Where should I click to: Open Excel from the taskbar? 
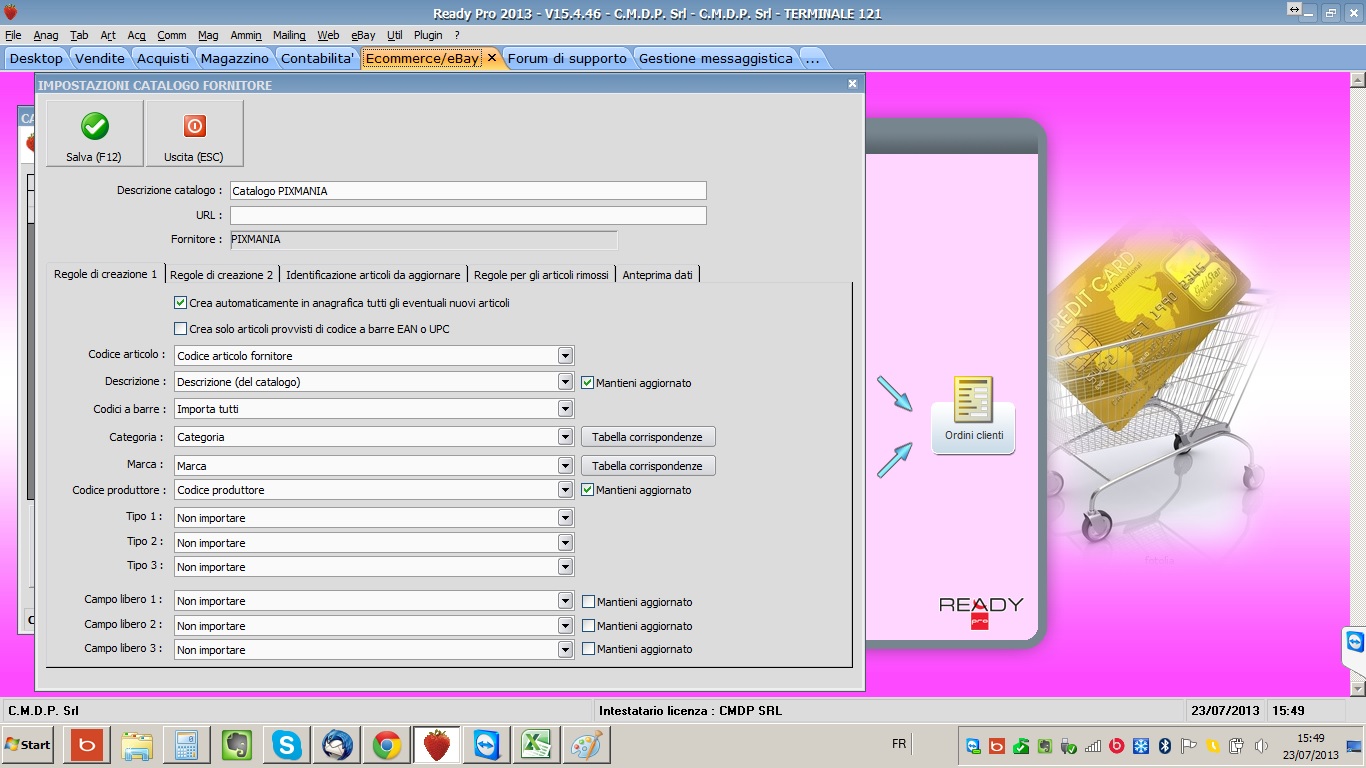point(537,745)
